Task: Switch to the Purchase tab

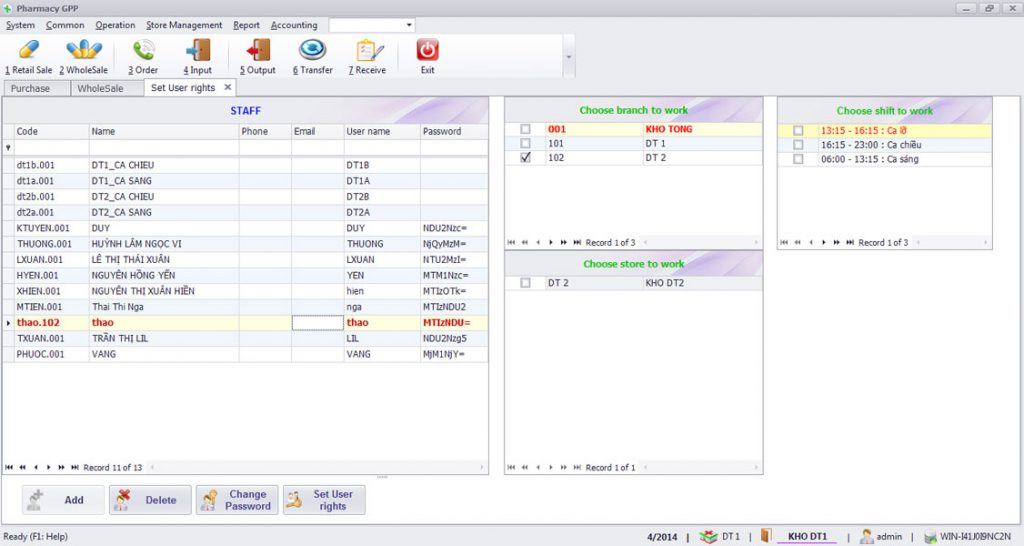Action: pyautogui.click(x=37, y=88)
